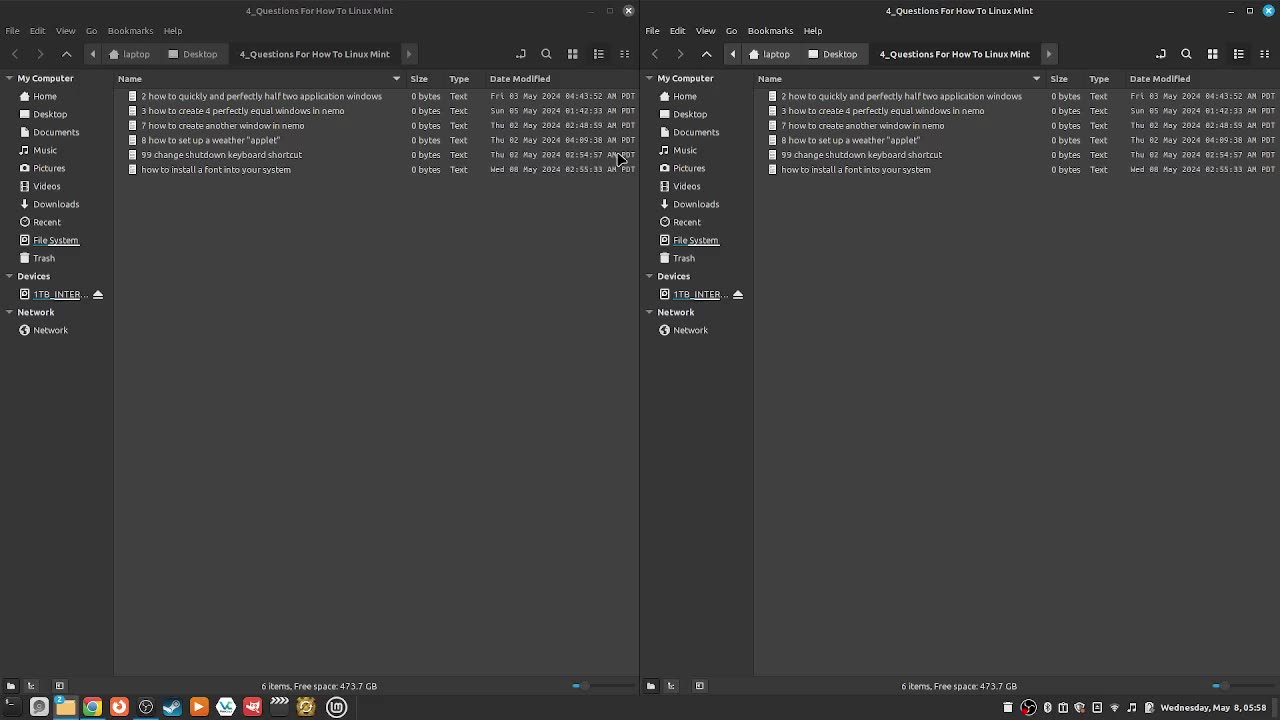Go up a folder in right window
The width and height of the screenshot is (1280, 720).
[x=707, y=54]
